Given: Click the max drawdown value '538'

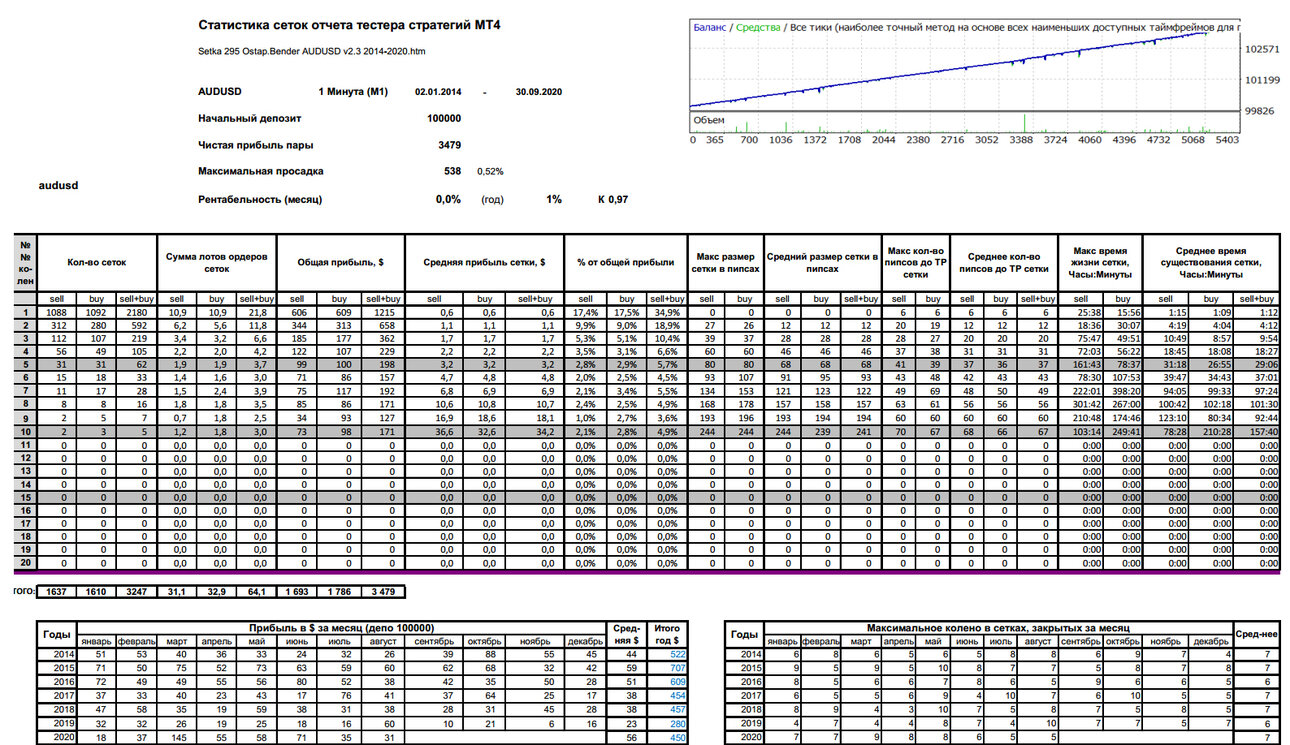Looking at the screenshot, I should tap(452, 172).
